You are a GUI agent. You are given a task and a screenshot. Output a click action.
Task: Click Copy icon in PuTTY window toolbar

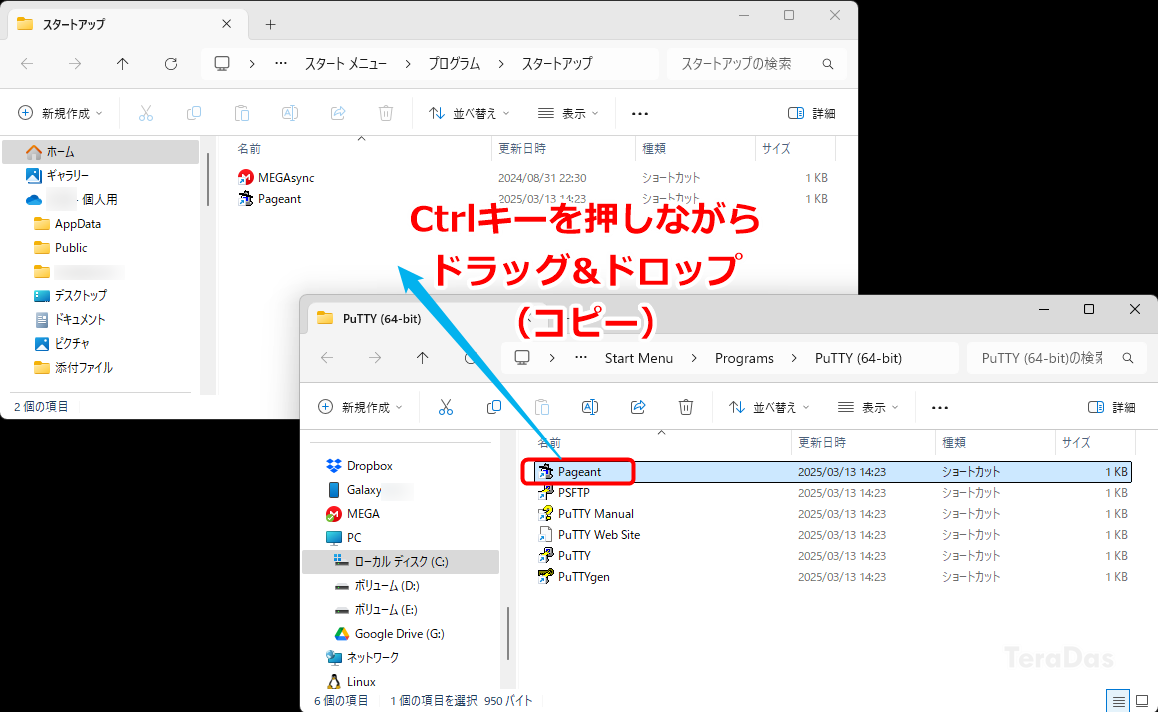coord(493,407)
